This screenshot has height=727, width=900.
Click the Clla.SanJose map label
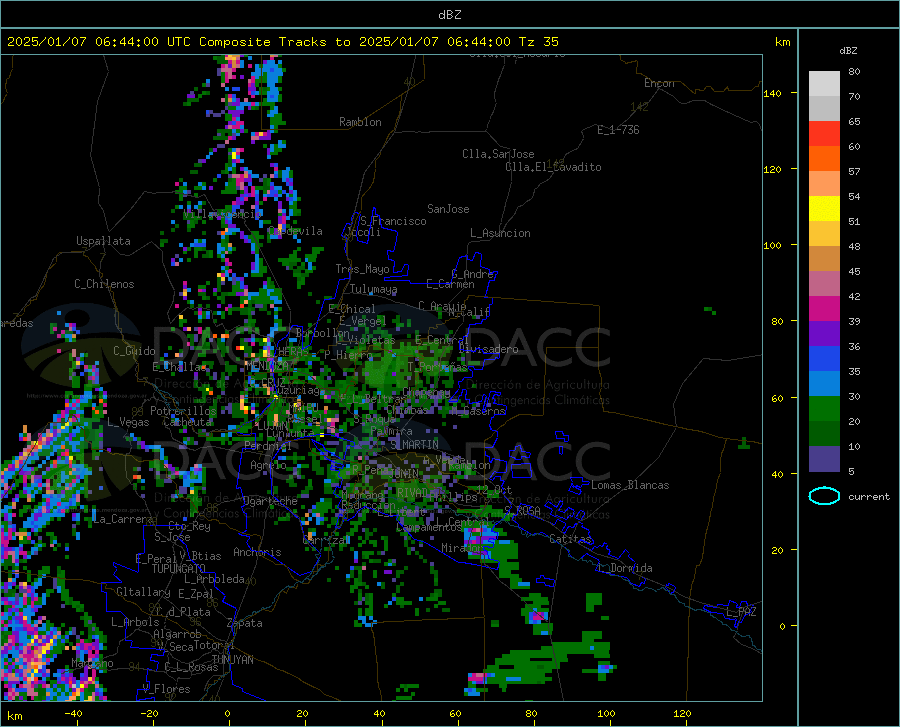coord(498,154)
